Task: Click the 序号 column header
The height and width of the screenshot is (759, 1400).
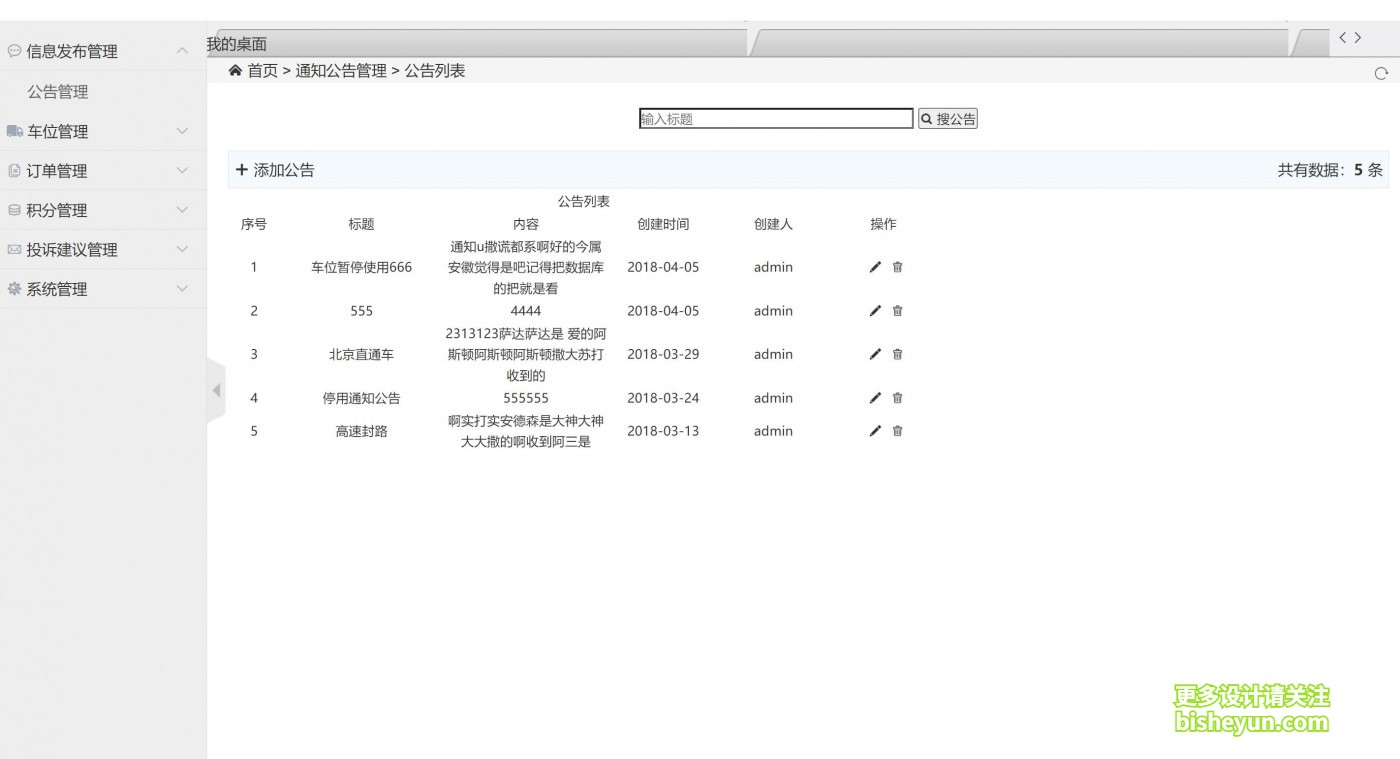Action: [x=254, y=224]
